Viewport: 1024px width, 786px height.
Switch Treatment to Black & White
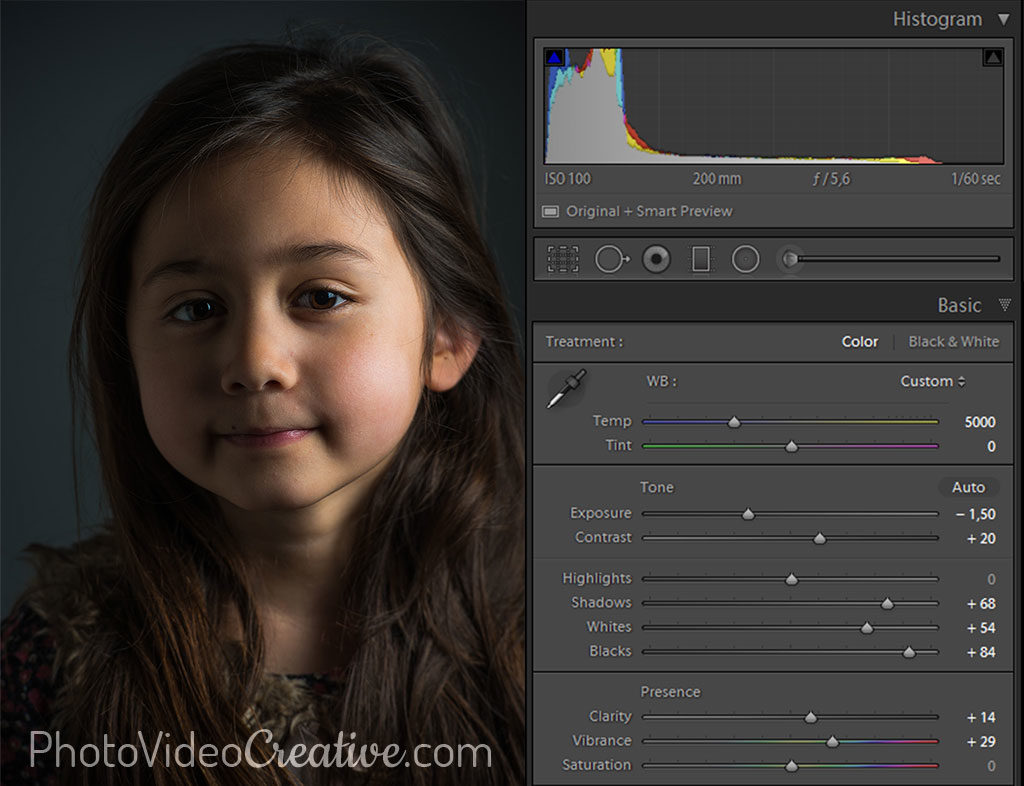(954, 341)
